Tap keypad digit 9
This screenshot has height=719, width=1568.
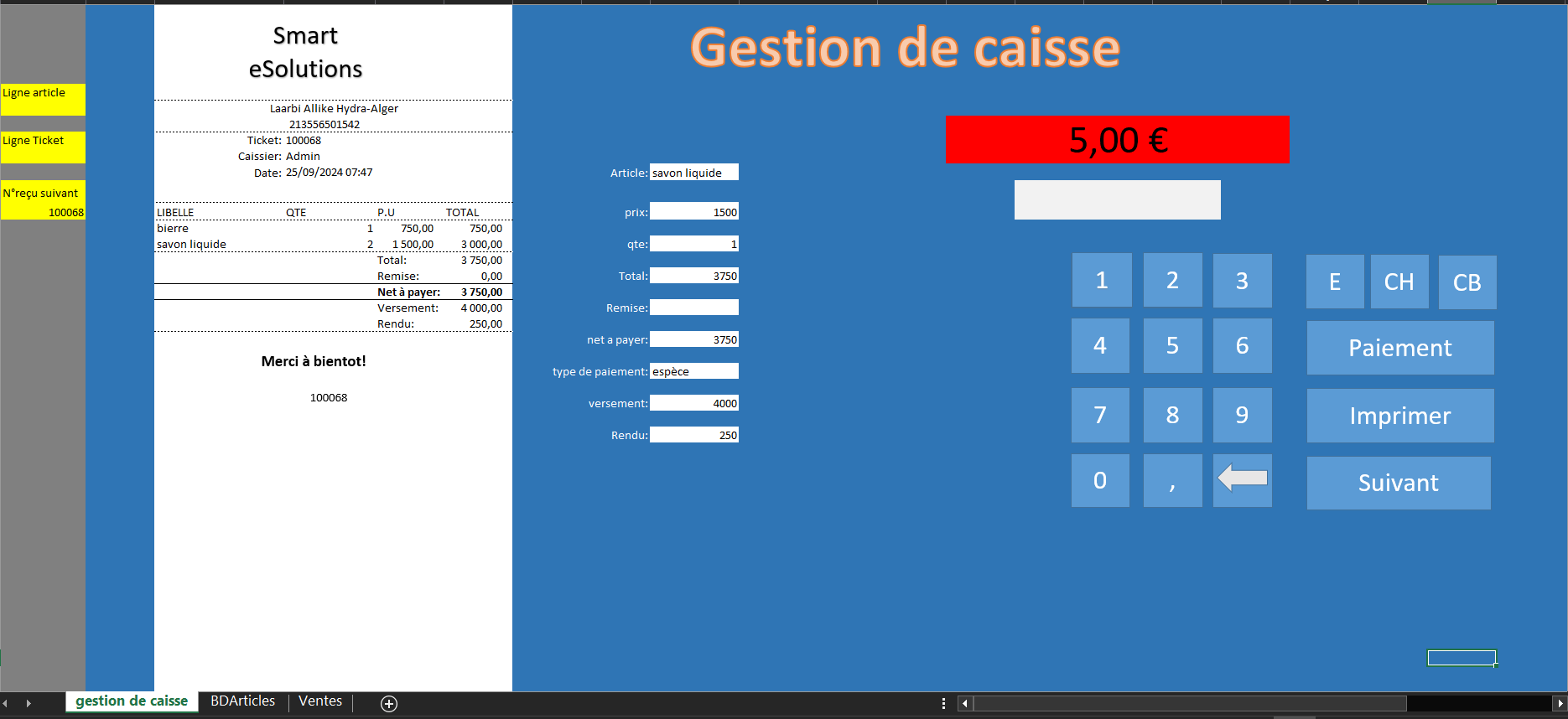[x=1242, y=415]
